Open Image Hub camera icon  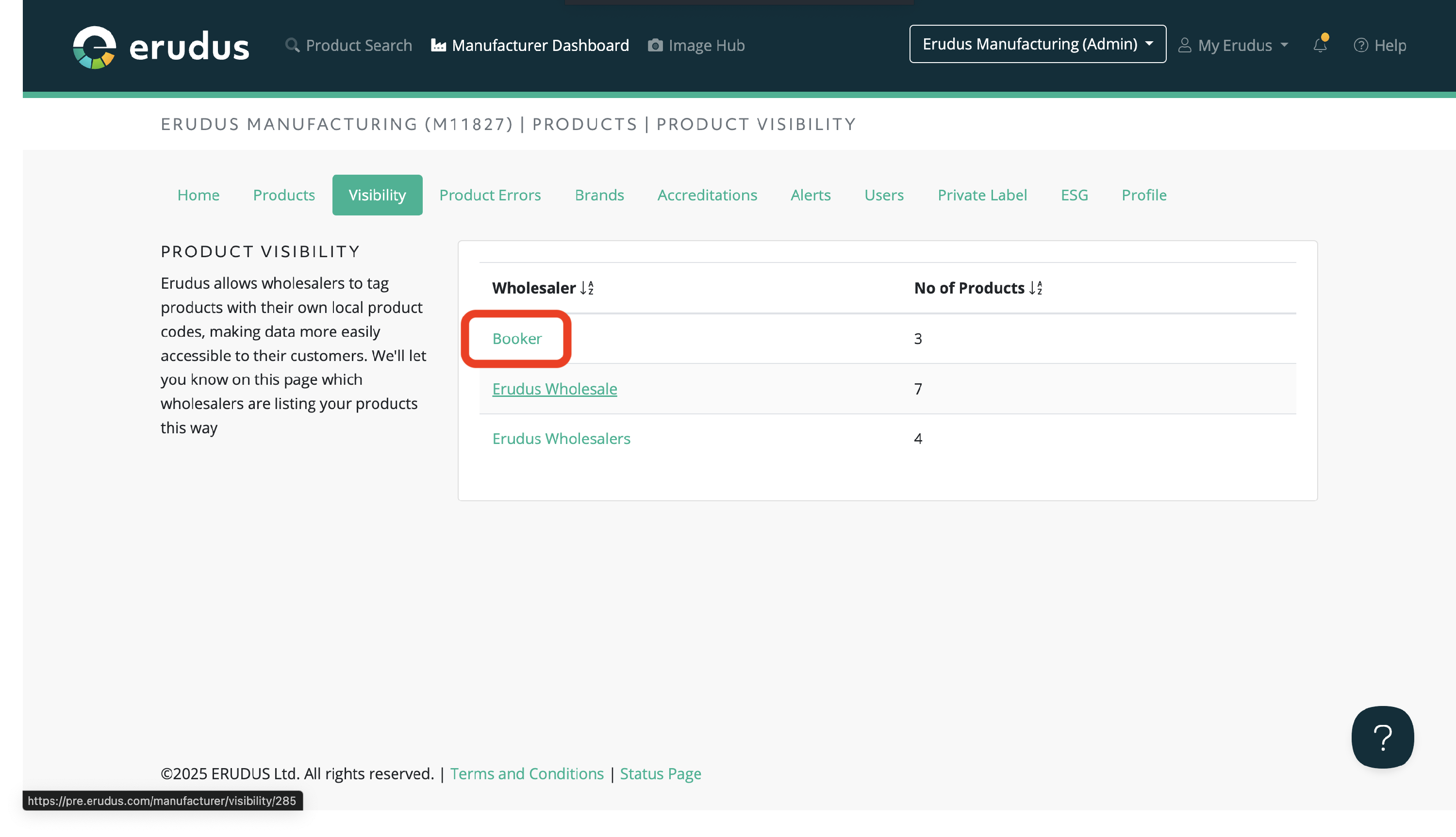[655, 45]
